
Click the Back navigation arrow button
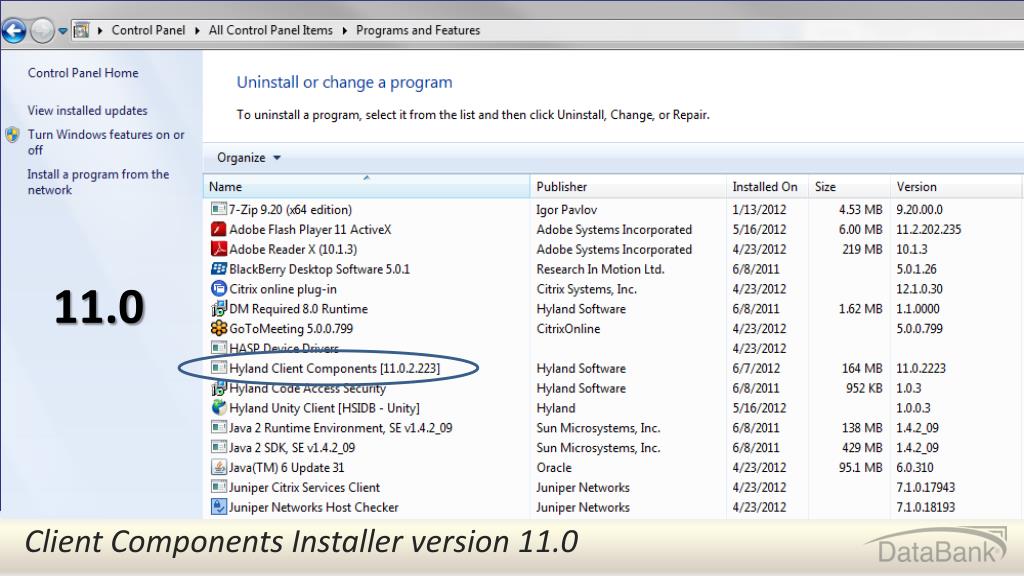click(x=14, y=30)
